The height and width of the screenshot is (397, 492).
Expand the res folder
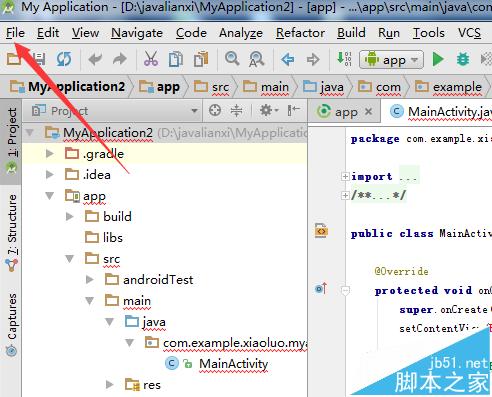109,385
